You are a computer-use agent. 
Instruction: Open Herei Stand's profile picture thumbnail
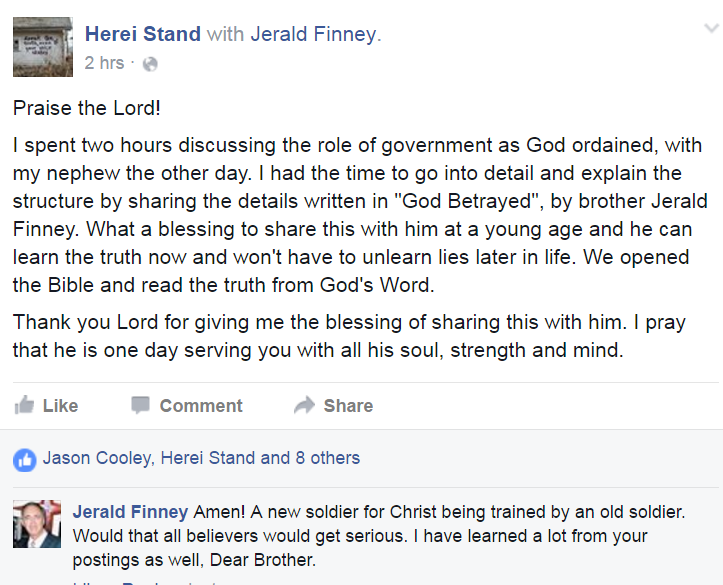click(x=42, y=46)
